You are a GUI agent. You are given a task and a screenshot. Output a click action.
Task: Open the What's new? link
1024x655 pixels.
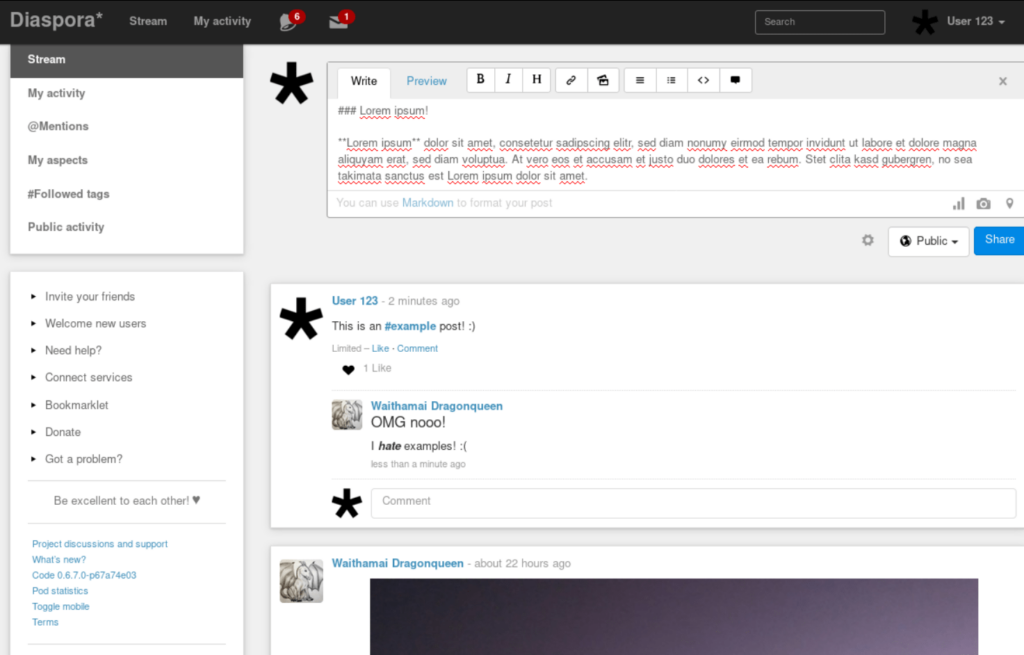pyautogui.click(x=59, y=560)
